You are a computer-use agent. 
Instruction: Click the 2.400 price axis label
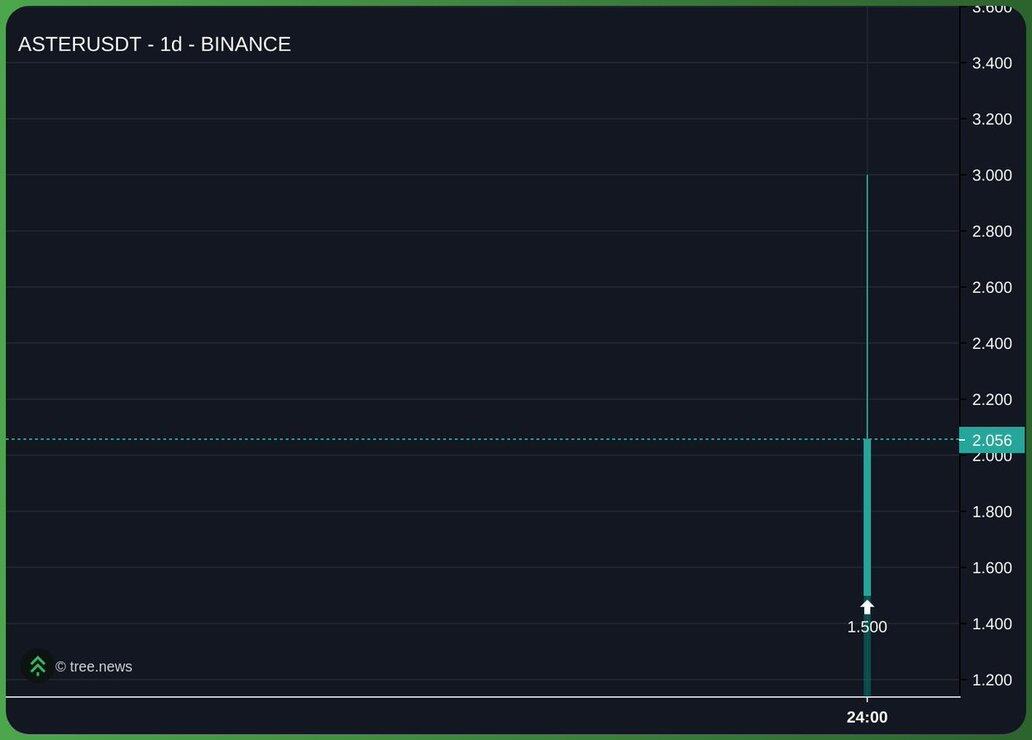(x=991, y=344)
